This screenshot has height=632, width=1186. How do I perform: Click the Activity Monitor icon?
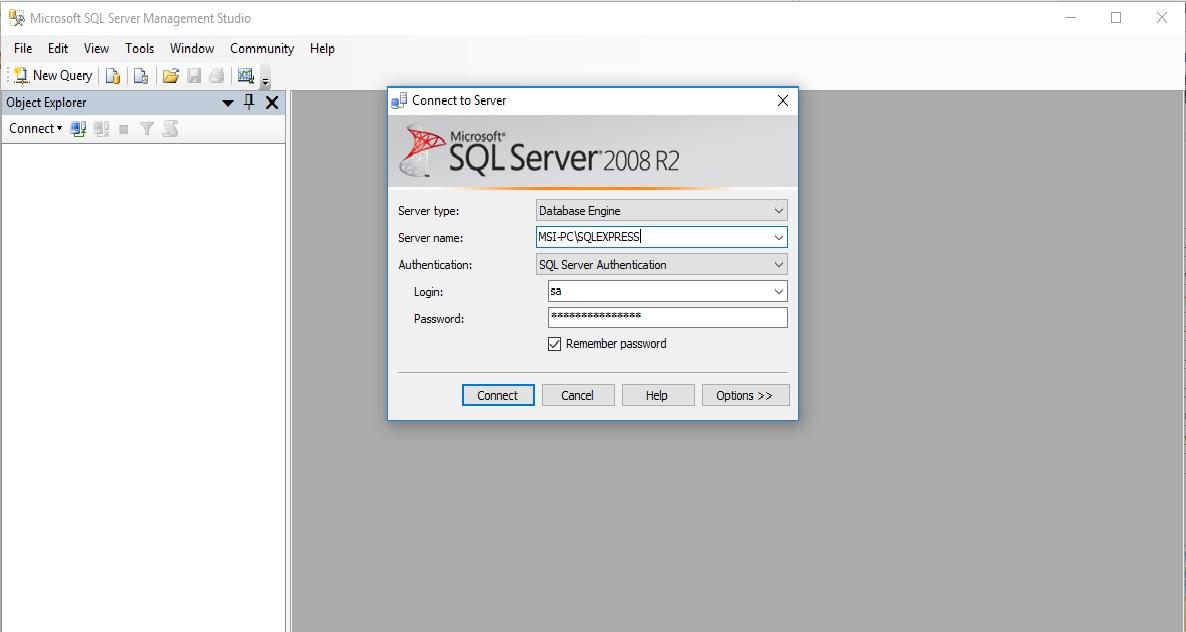click(x=245, y=76)
